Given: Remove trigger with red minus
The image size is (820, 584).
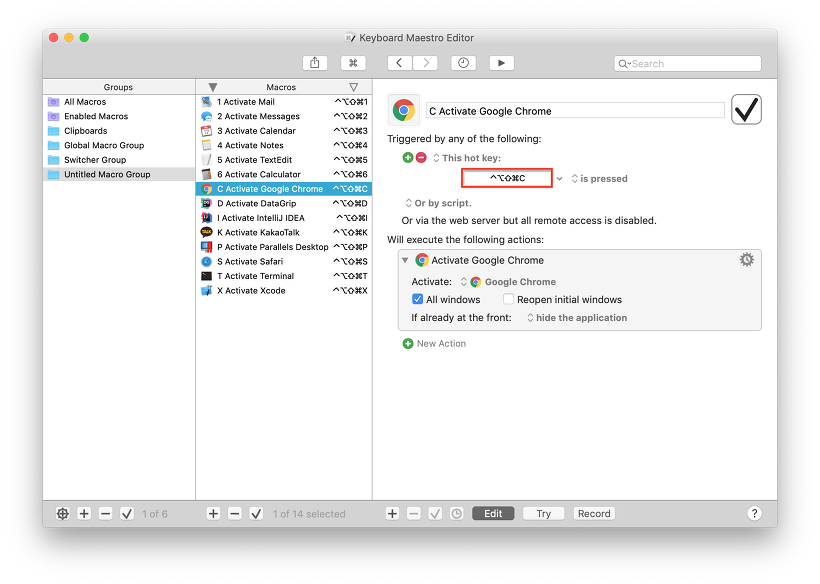Looking at the screenshot, I should pyautogui.click(x=421, y=157).
